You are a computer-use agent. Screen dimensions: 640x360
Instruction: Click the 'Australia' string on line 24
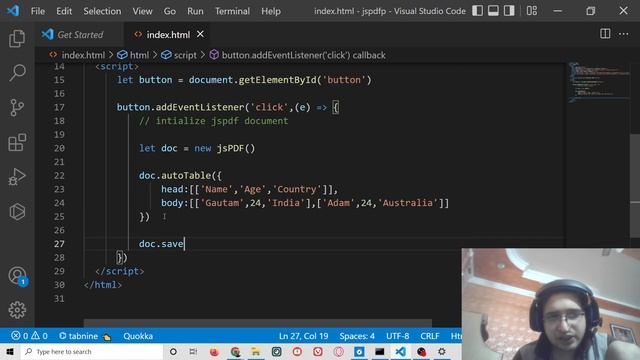click(408, 203)
